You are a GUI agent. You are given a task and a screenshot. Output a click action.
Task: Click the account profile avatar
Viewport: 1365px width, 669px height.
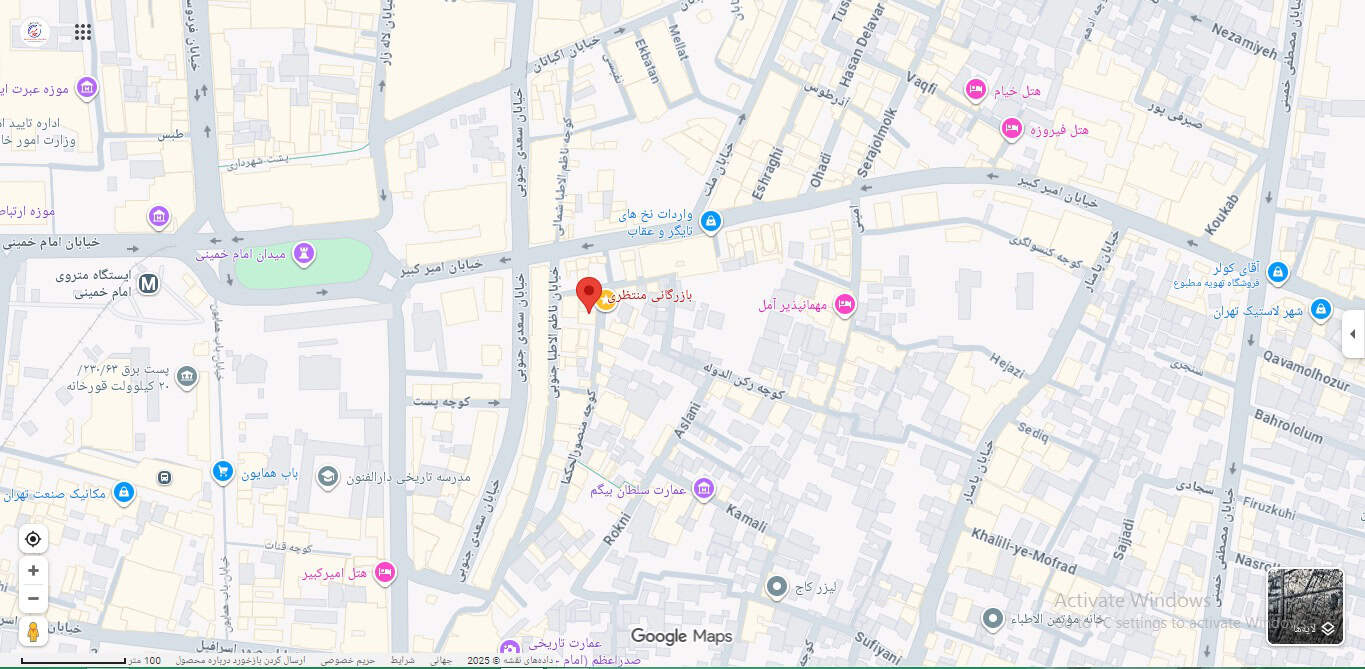34,32
